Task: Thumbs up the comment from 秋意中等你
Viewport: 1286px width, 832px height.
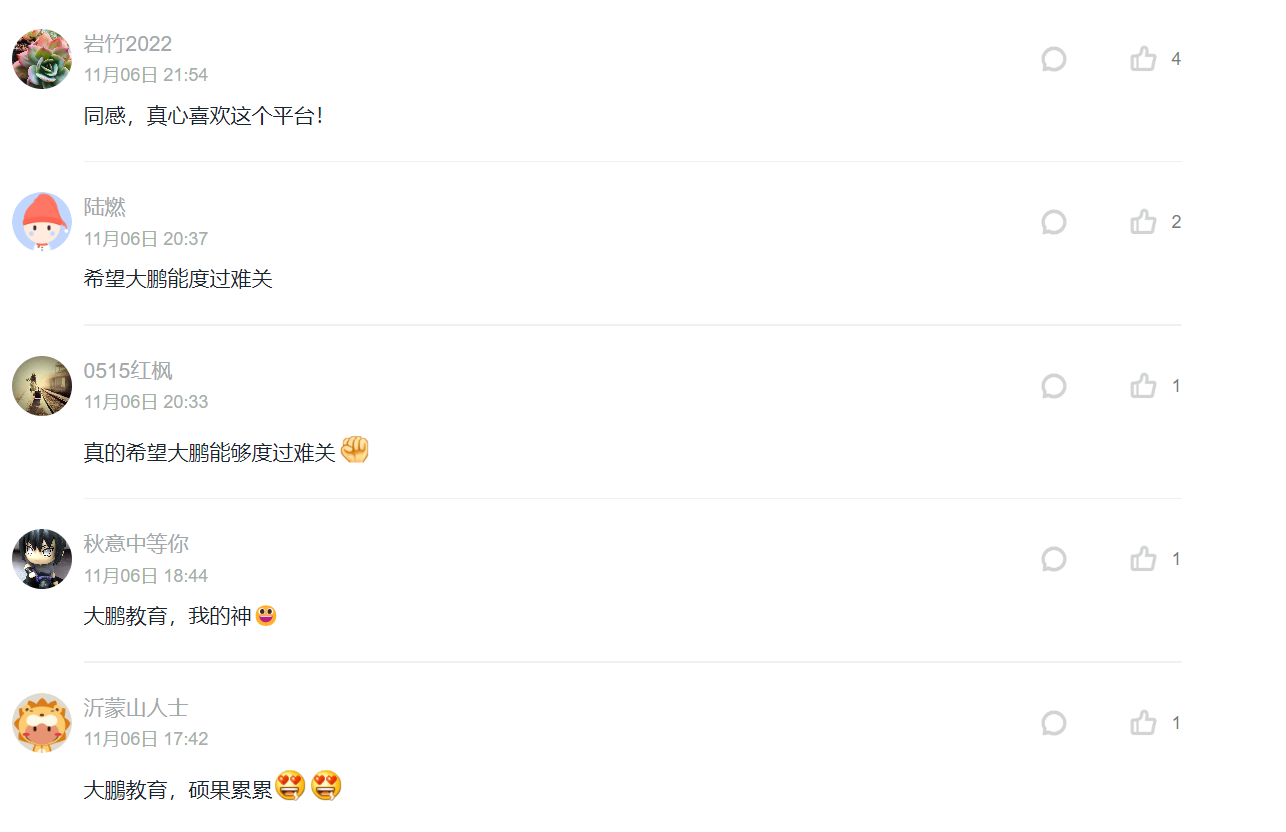Action: 1144,559
